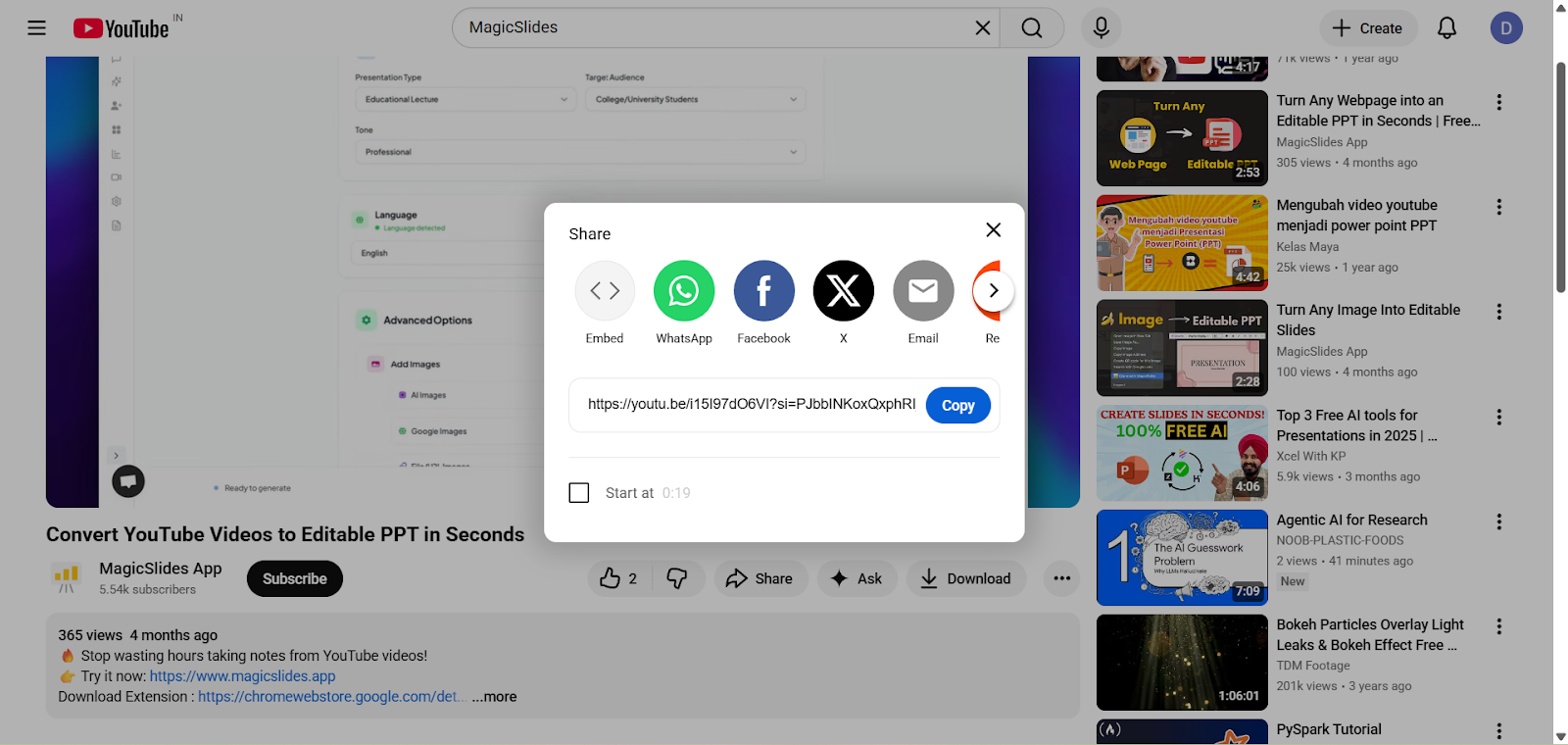Viewport: 1568px width, 745px height.
Task: Open title Top 3 Free AI tools for Presentations
Action: click(x=1357, y=425)
